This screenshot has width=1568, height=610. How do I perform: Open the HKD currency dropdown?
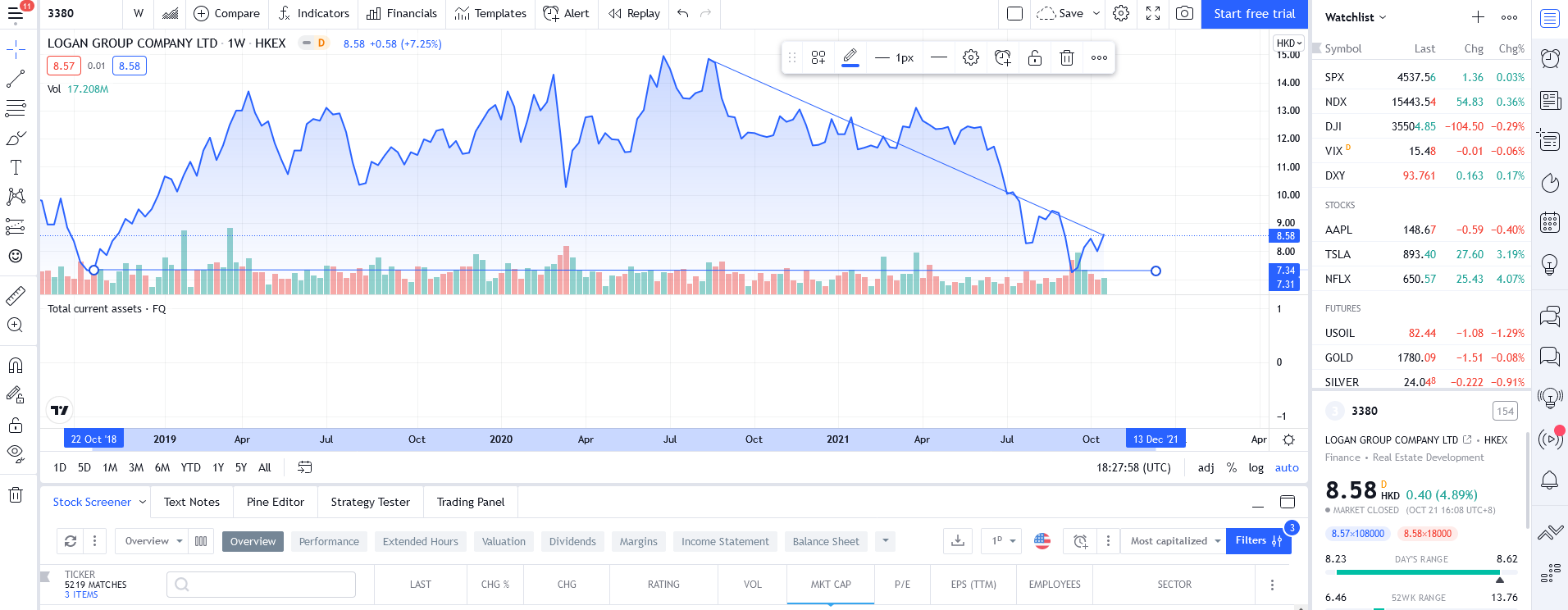[1288, 43]
